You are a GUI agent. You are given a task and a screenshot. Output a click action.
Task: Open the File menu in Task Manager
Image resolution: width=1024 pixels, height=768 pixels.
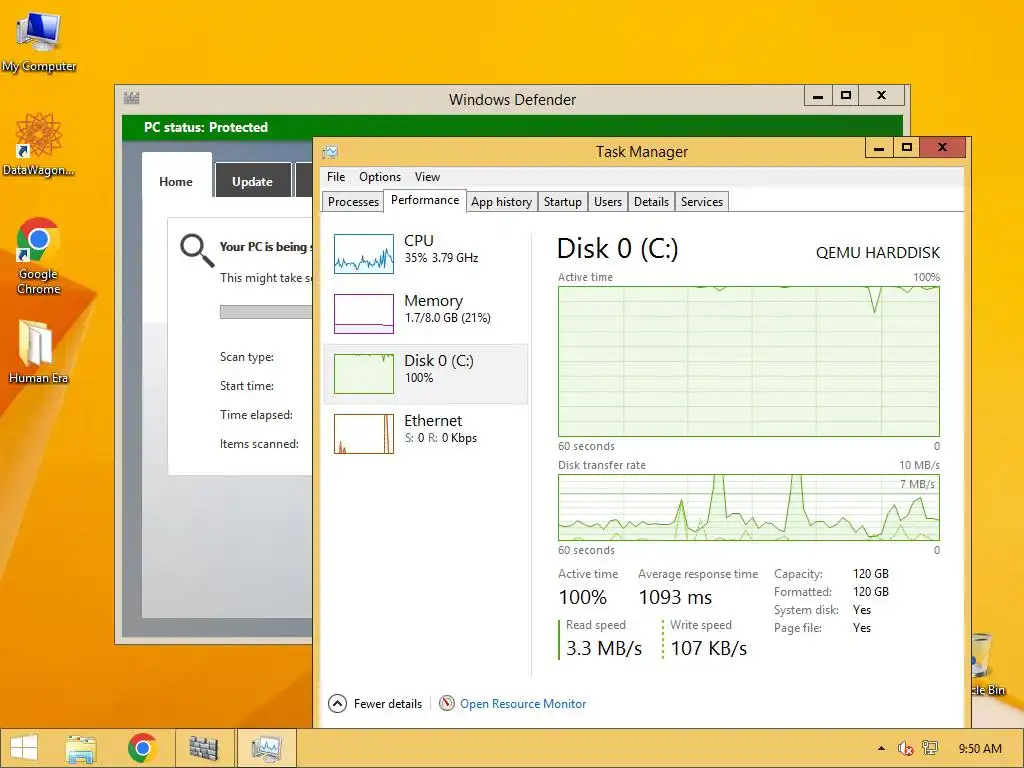336,177
